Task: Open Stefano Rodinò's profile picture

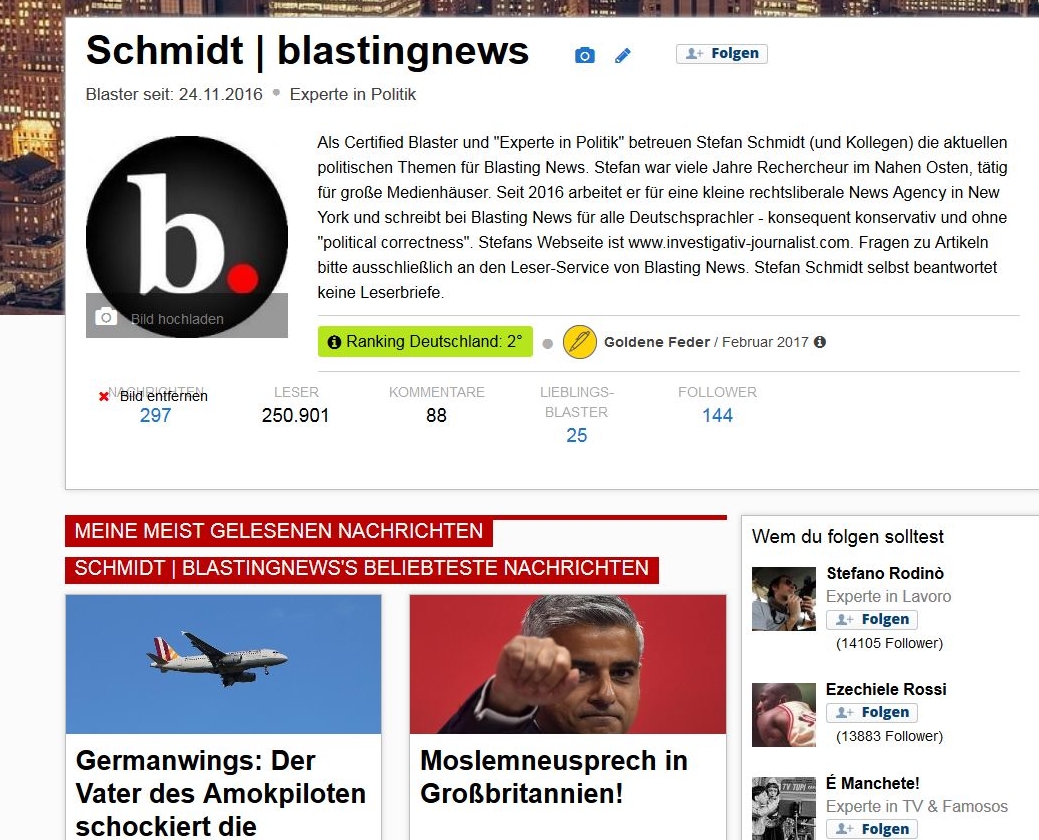Action: click(x=784, y=599)
